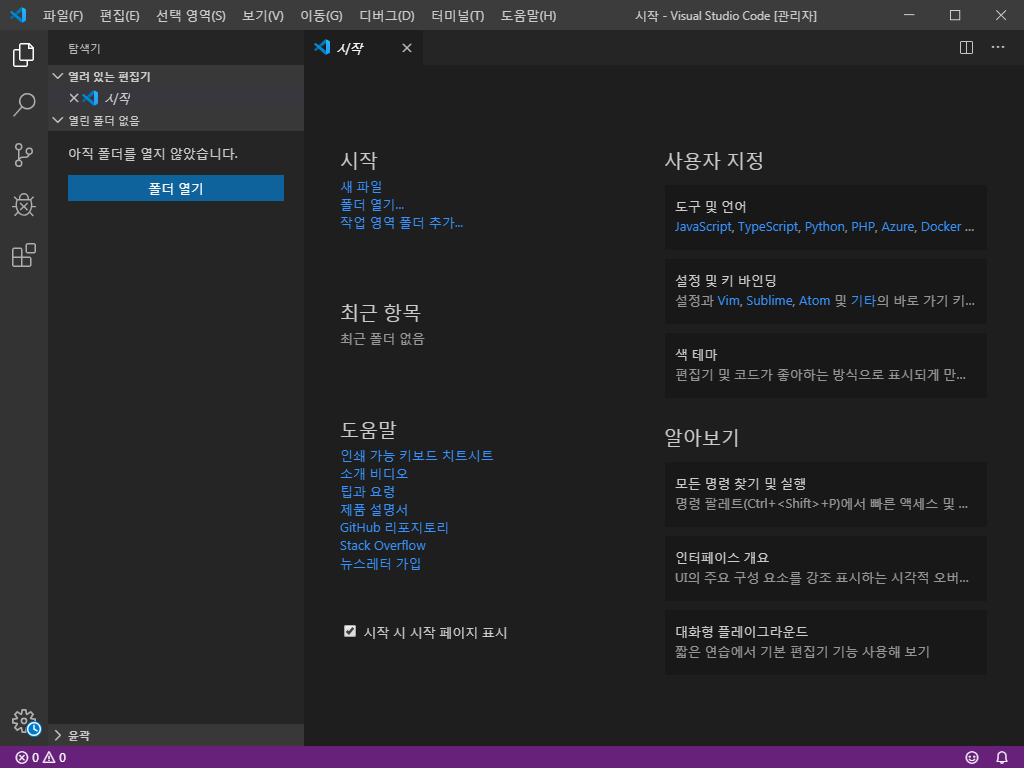Open the 대화형 플레이그라운드 card
This screenshot has width=1024, height=768.
825,642
